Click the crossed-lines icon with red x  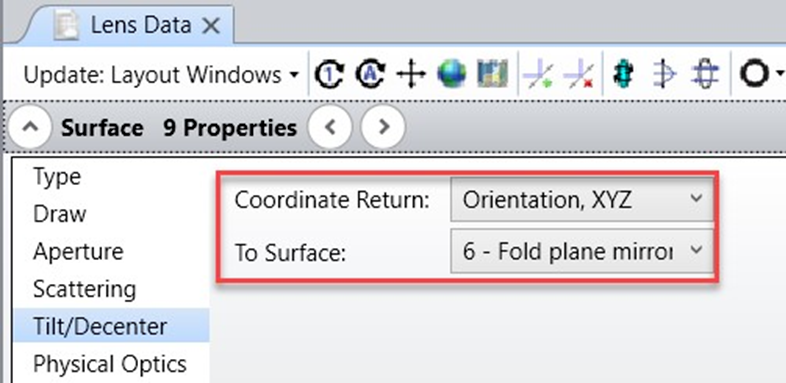[x=578, y=75]
